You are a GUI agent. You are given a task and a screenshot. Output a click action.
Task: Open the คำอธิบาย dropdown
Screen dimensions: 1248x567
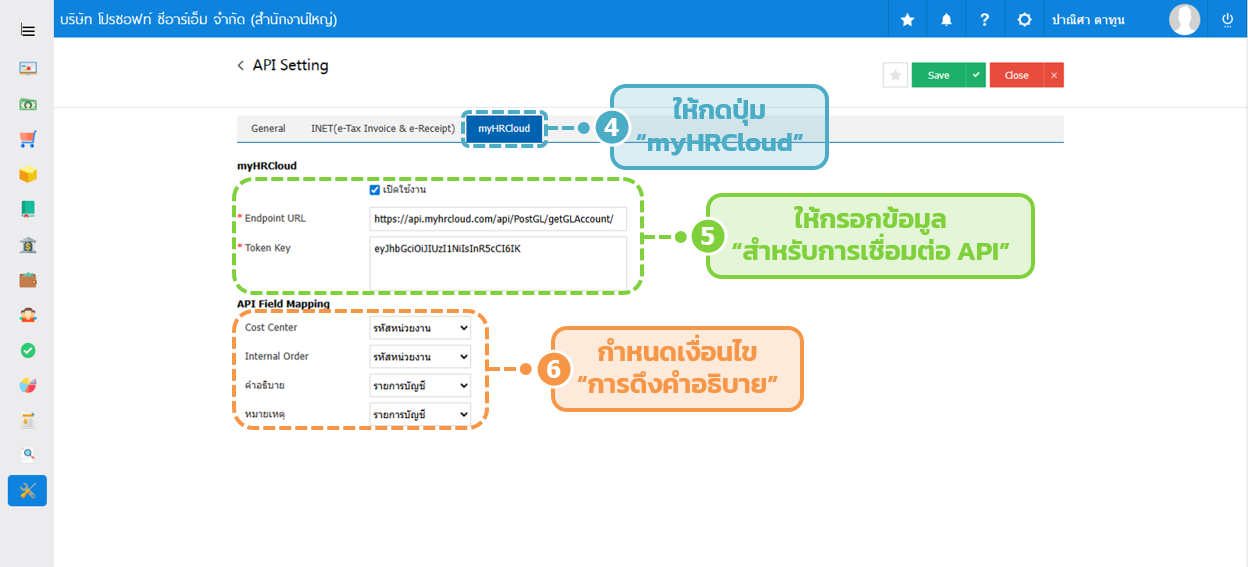420,385
